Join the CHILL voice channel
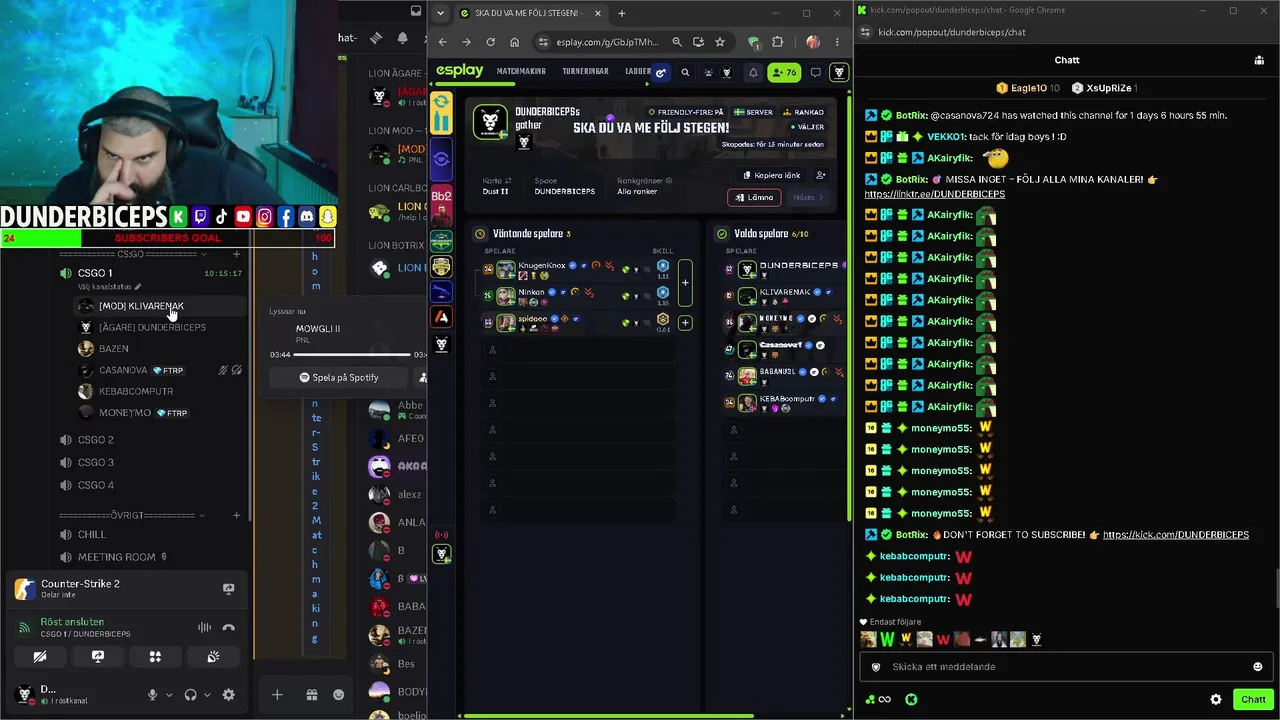The height and width of the screenshot is (720, 1280). [x=91, y=535]
